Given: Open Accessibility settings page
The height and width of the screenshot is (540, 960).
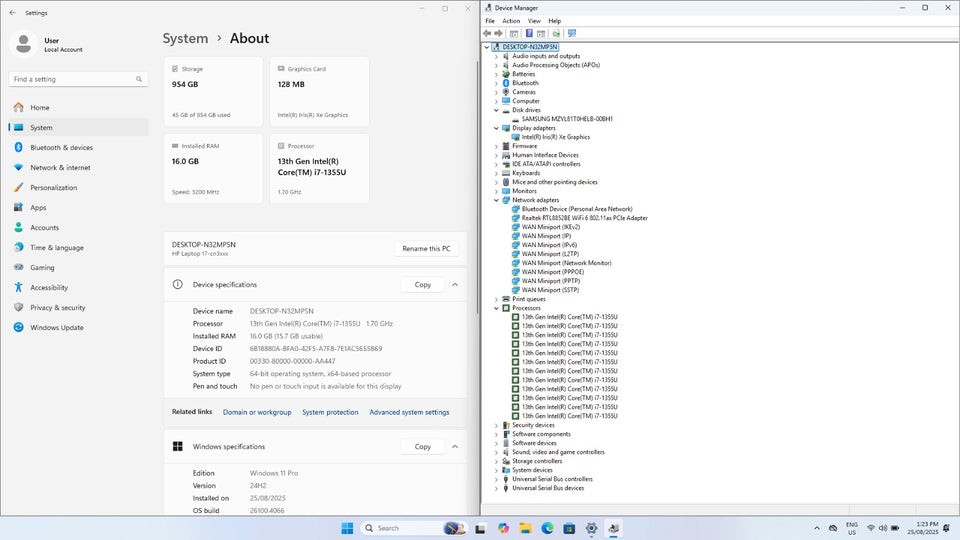Looking at the screenshot, I should click(78, 287).
